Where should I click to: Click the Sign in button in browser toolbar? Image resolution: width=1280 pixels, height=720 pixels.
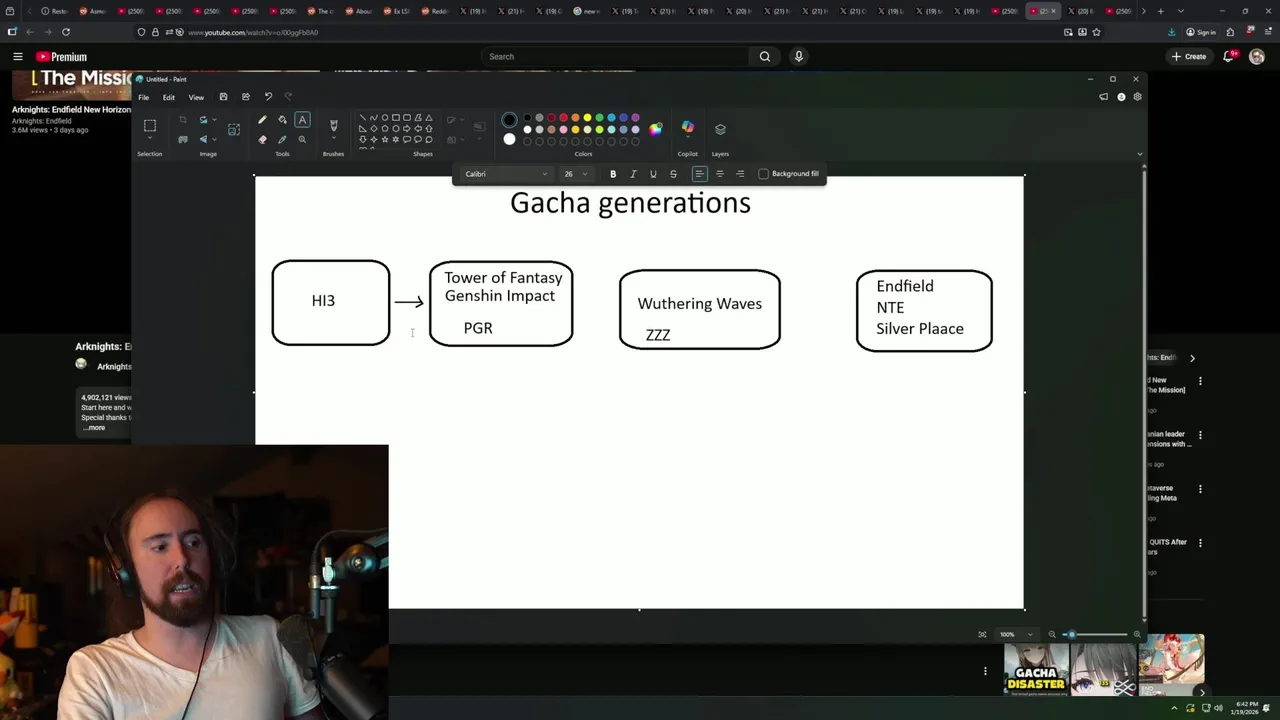click(x=1200, y=32)
